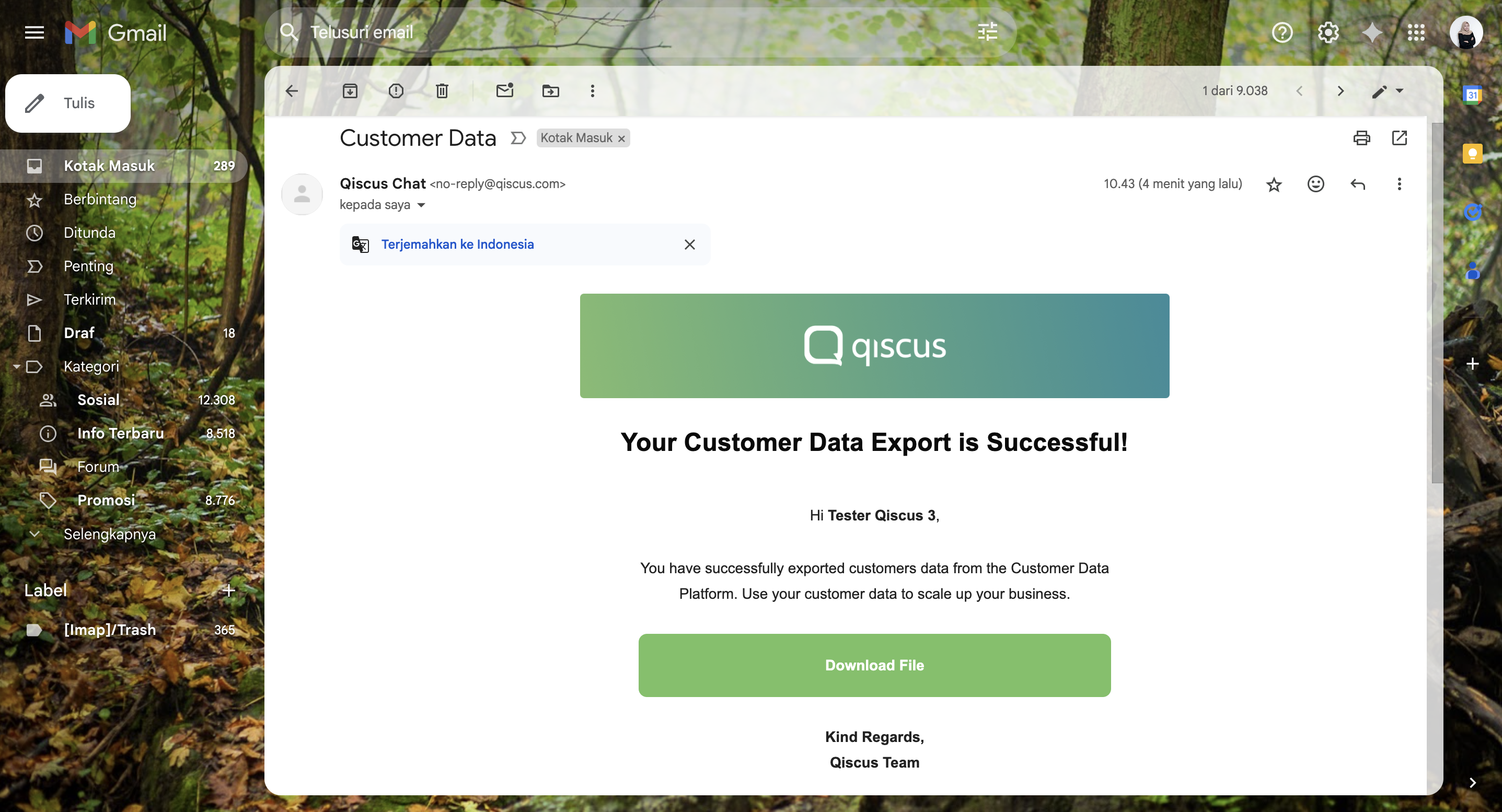Open the Promosi category
This screenshot has width=1502, height=812.
pos(124,500)
